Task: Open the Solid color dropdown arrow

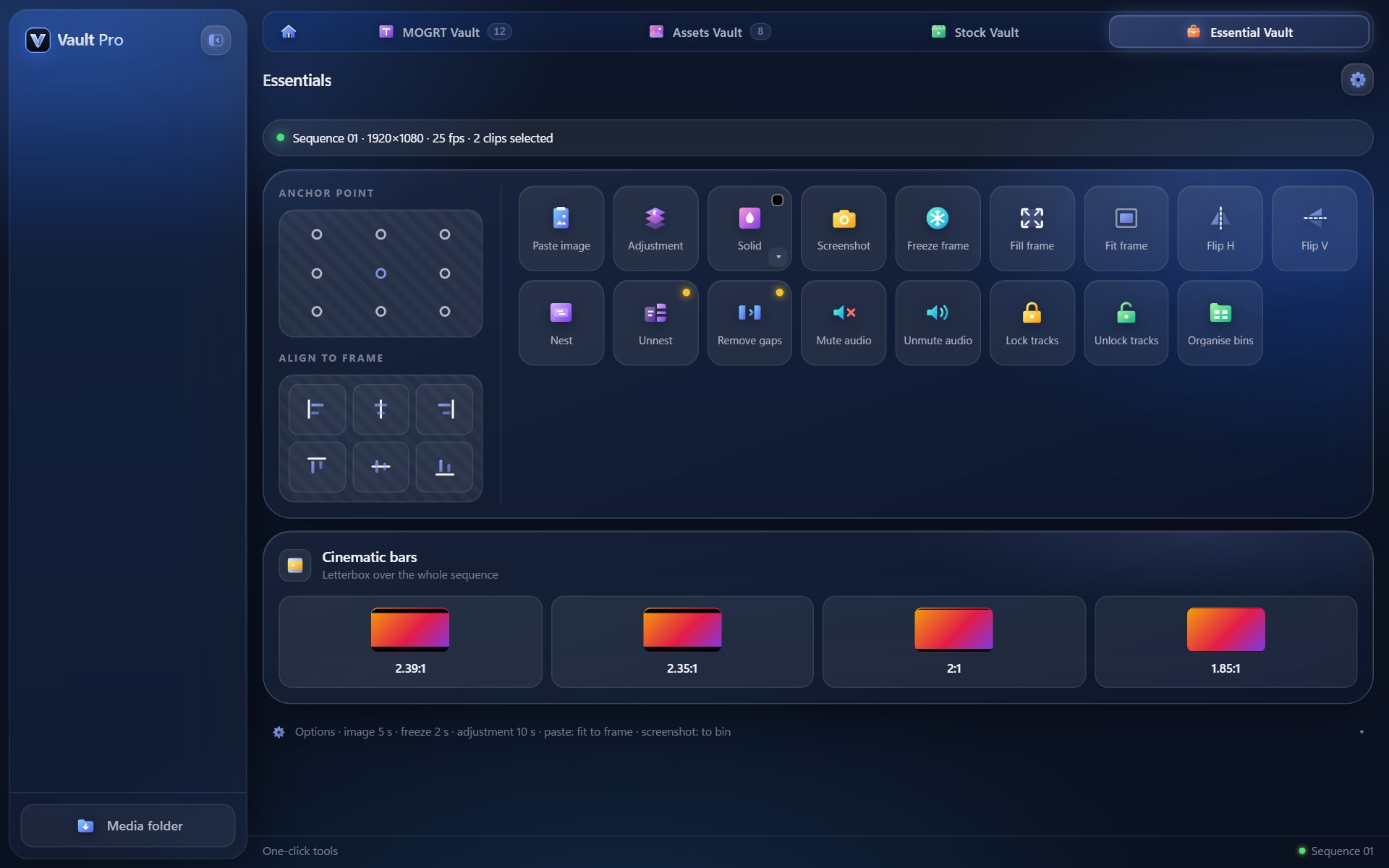Action: tap(778, 257)
